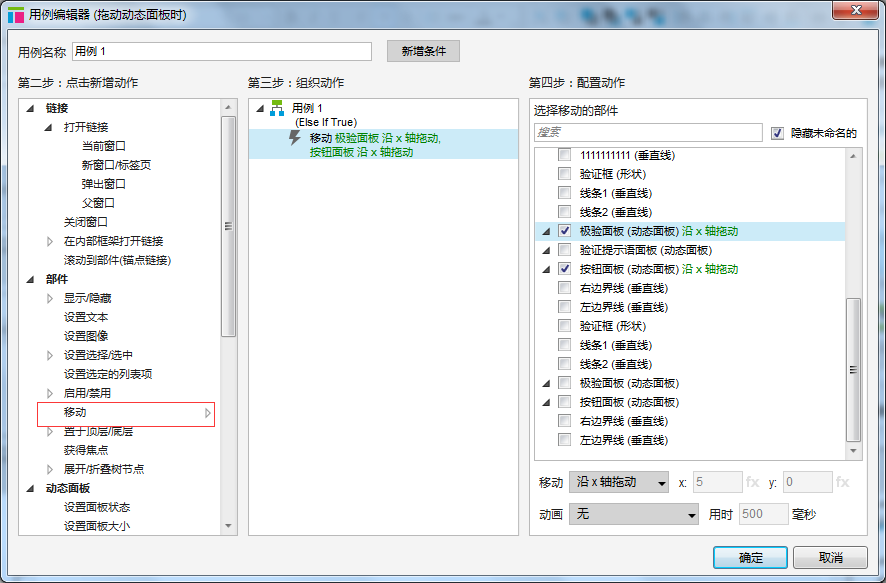Select the 设置文本 action
This screenshot has height=583, width=886.
point(85,317)
